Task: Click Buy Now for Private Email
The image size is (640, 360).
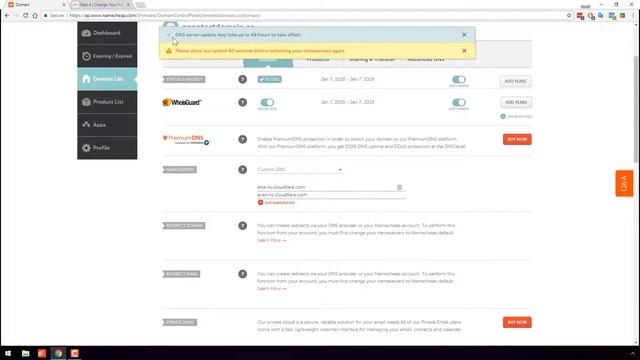Action: [517, 322]
